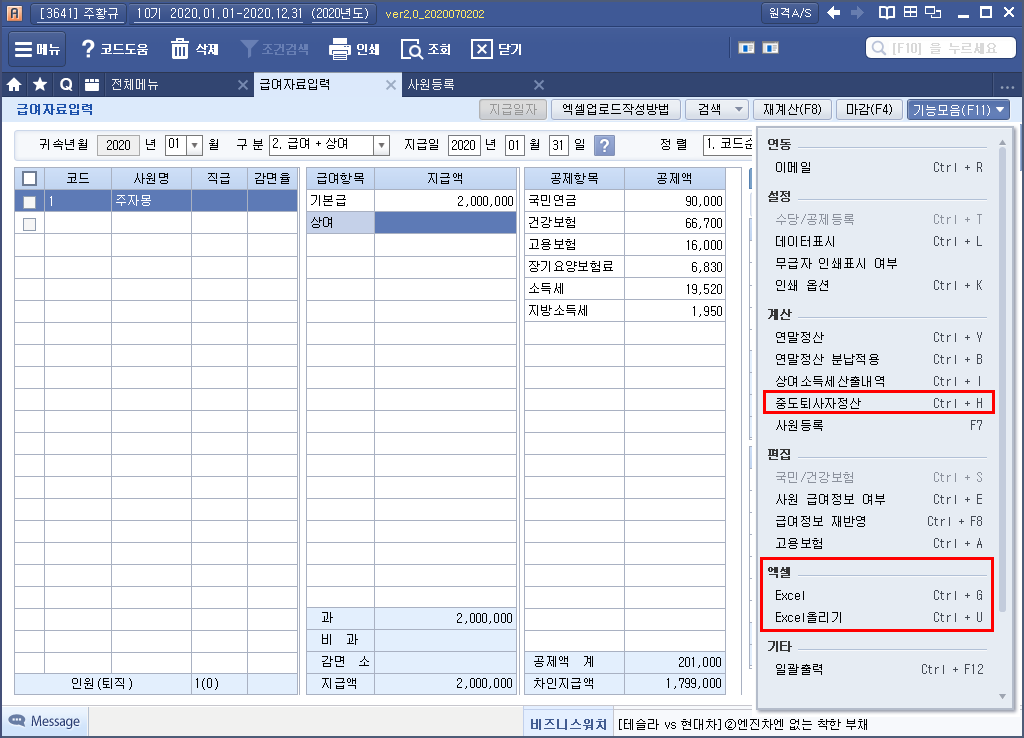1024x738 pixels.
Task: Open the 구분 급여+상여 dropdown
Action: [x=382, y=145]
